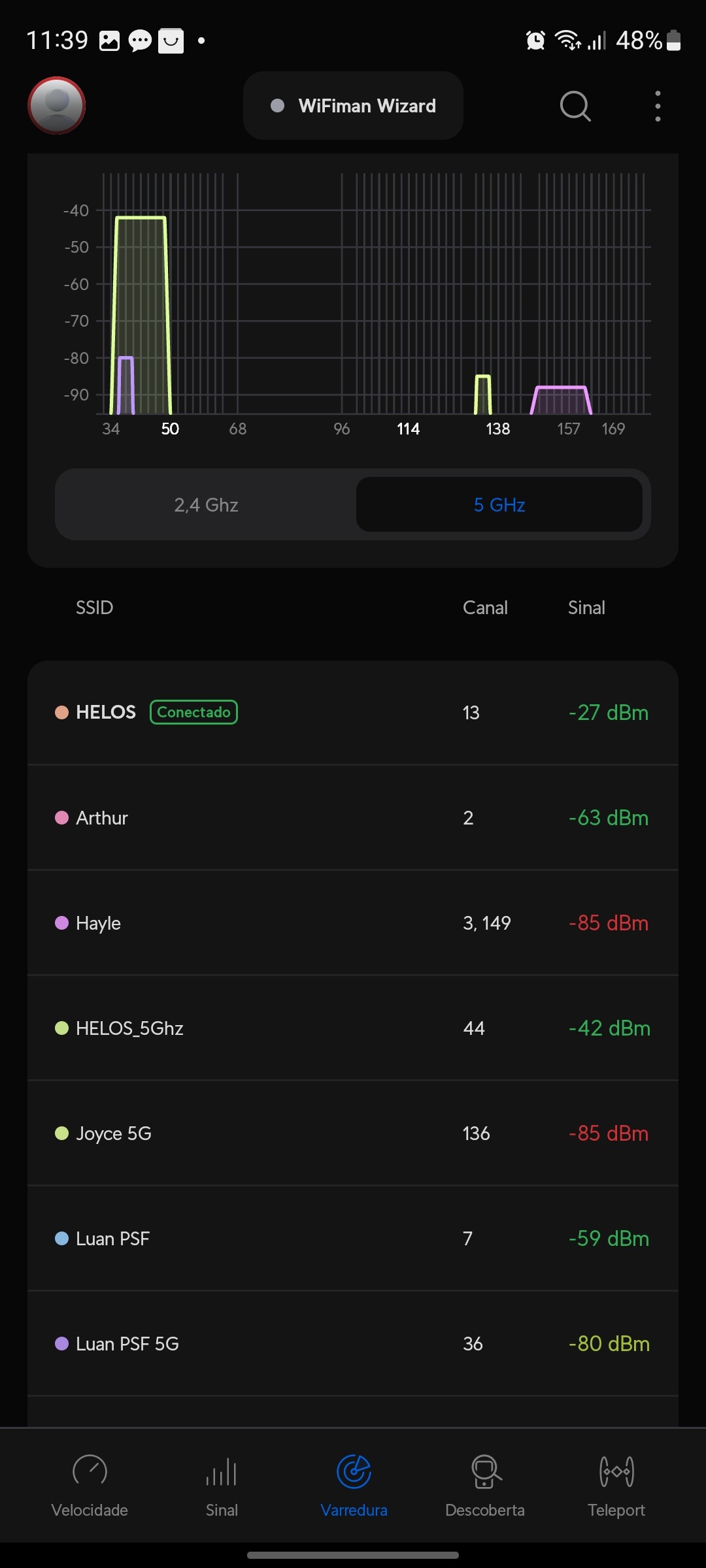Click the Sinal column header
Screen dimensions: 706x1568
[586, 608]
